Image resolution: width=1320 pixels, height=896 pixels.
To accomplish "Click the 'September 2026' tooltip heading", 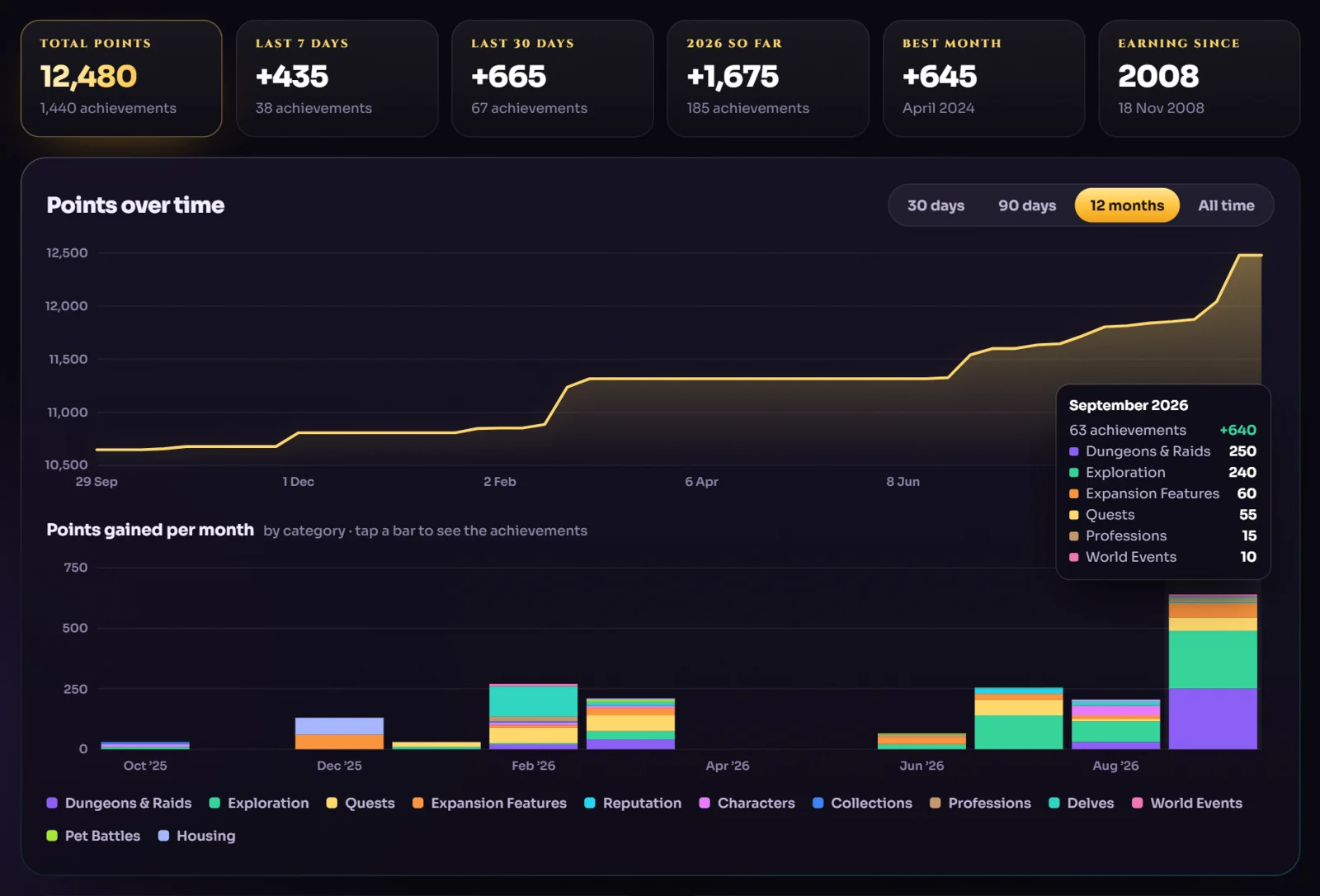I will click(x=1128, y=405).
